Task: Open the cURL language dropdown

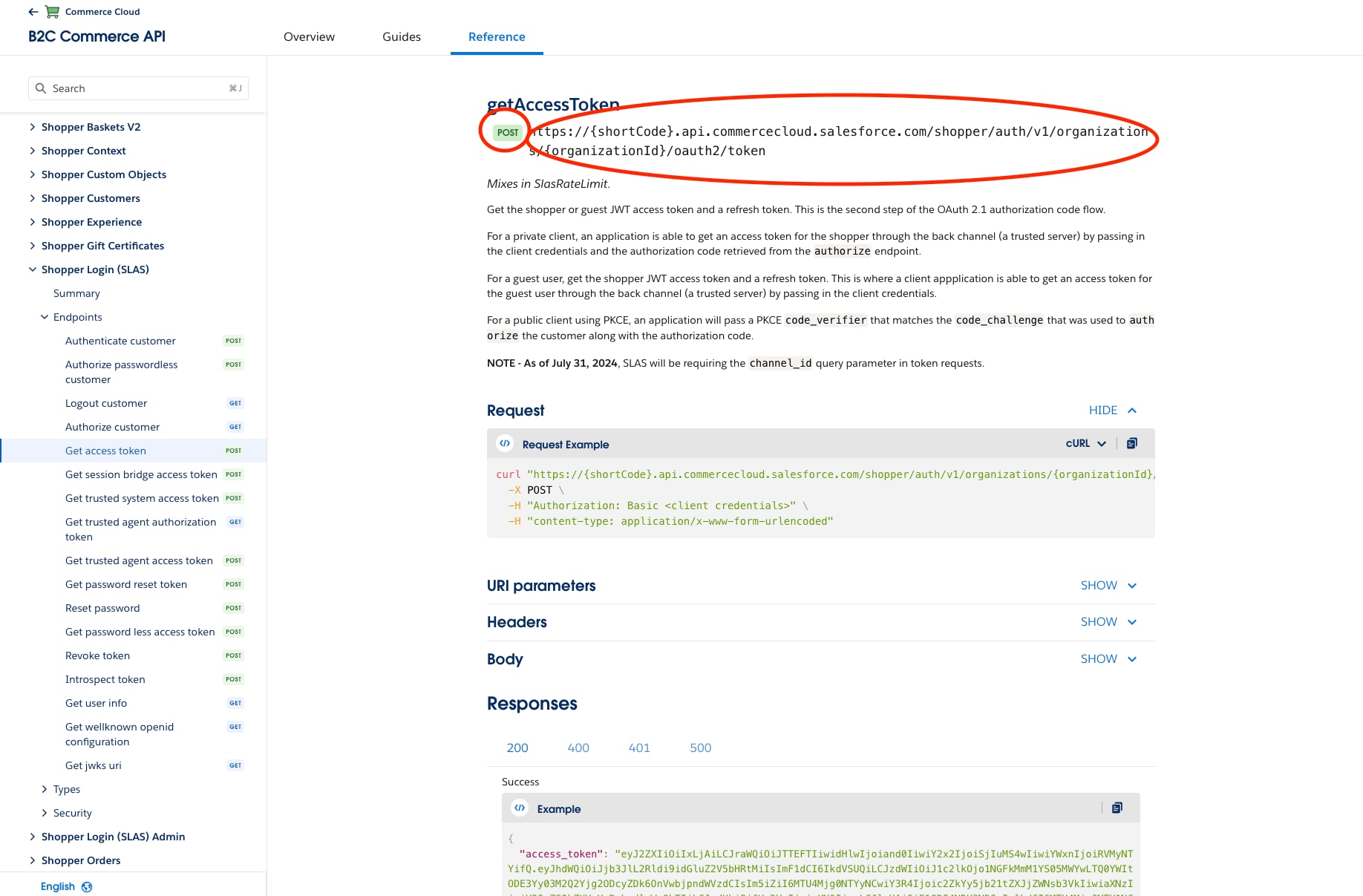Action: coord(1086,443)
